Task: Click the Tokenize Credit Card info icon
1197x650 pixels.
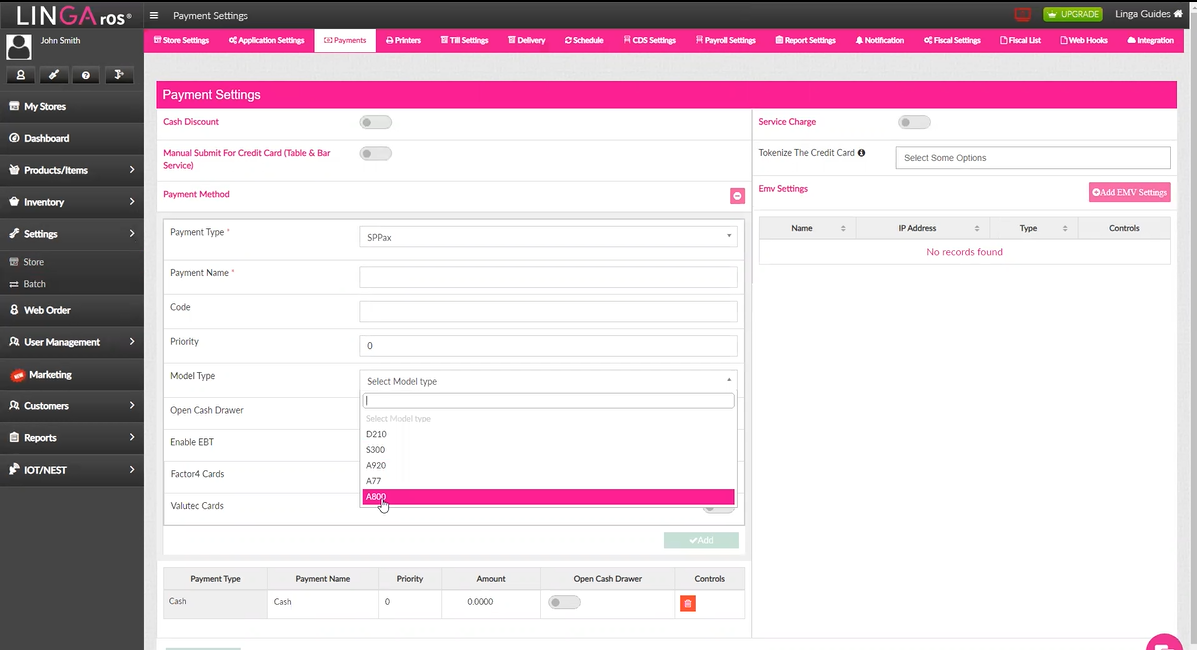Action: 861,153
